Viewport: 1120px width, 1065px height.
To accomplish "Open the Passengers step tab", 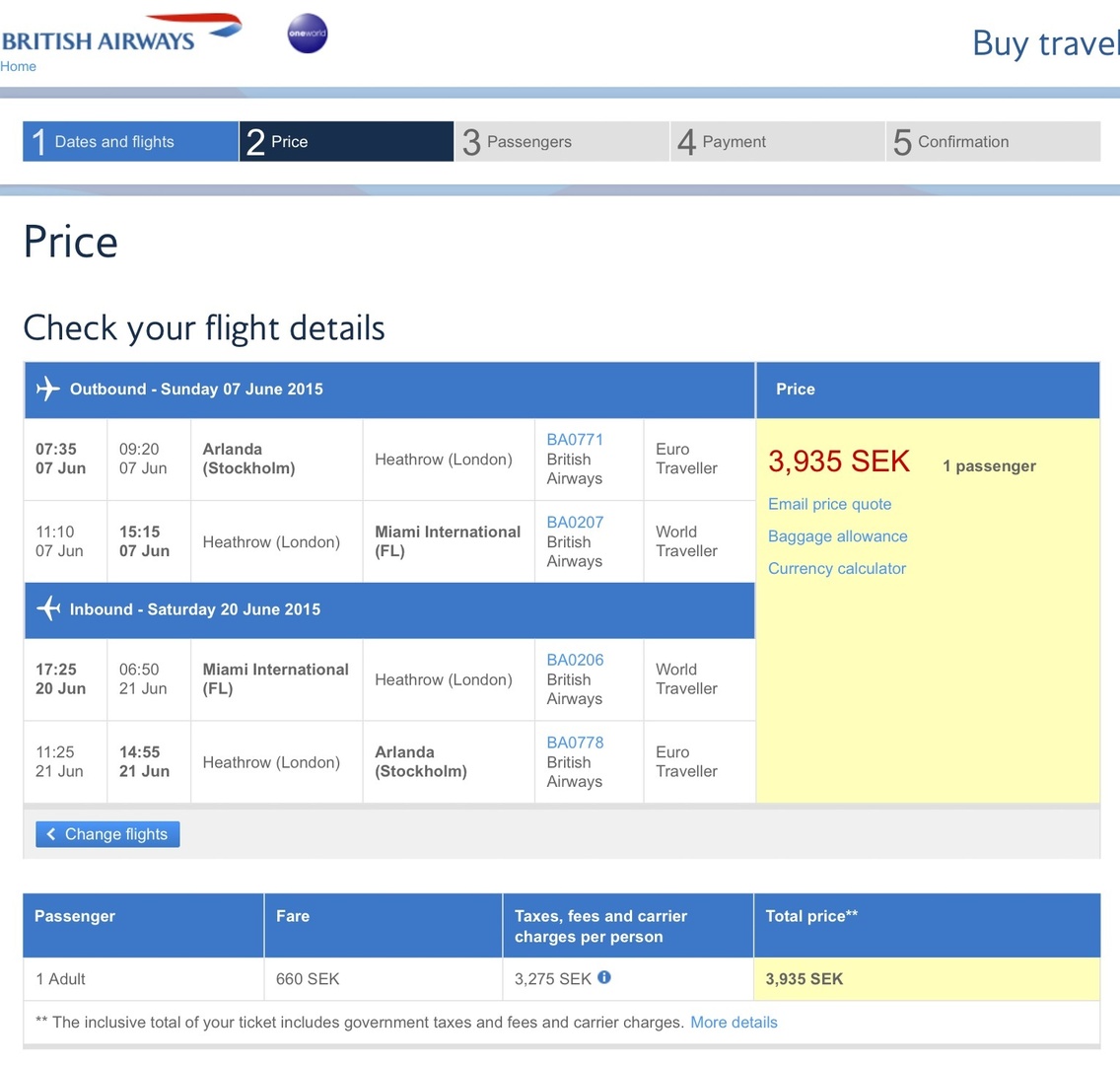I will pyautogui.click(x=562, y=141).
